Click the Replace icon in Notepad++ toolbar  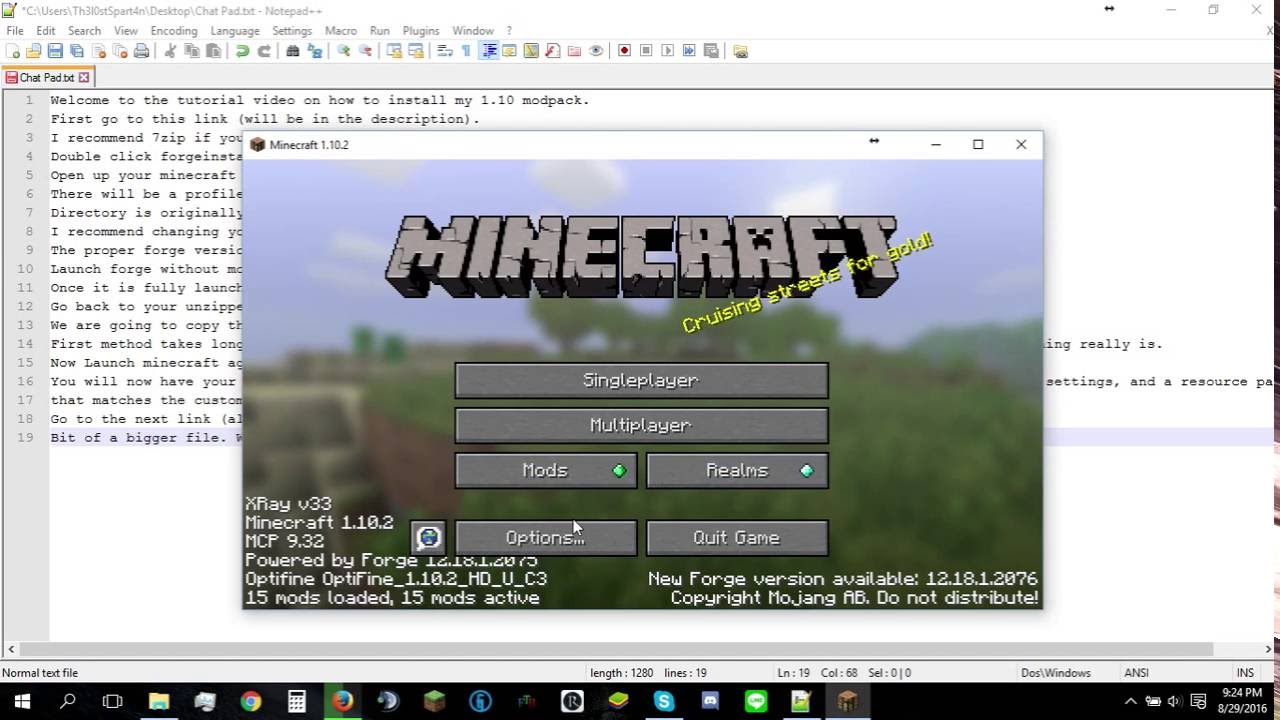pyautogui.click(x=314, y=51)
